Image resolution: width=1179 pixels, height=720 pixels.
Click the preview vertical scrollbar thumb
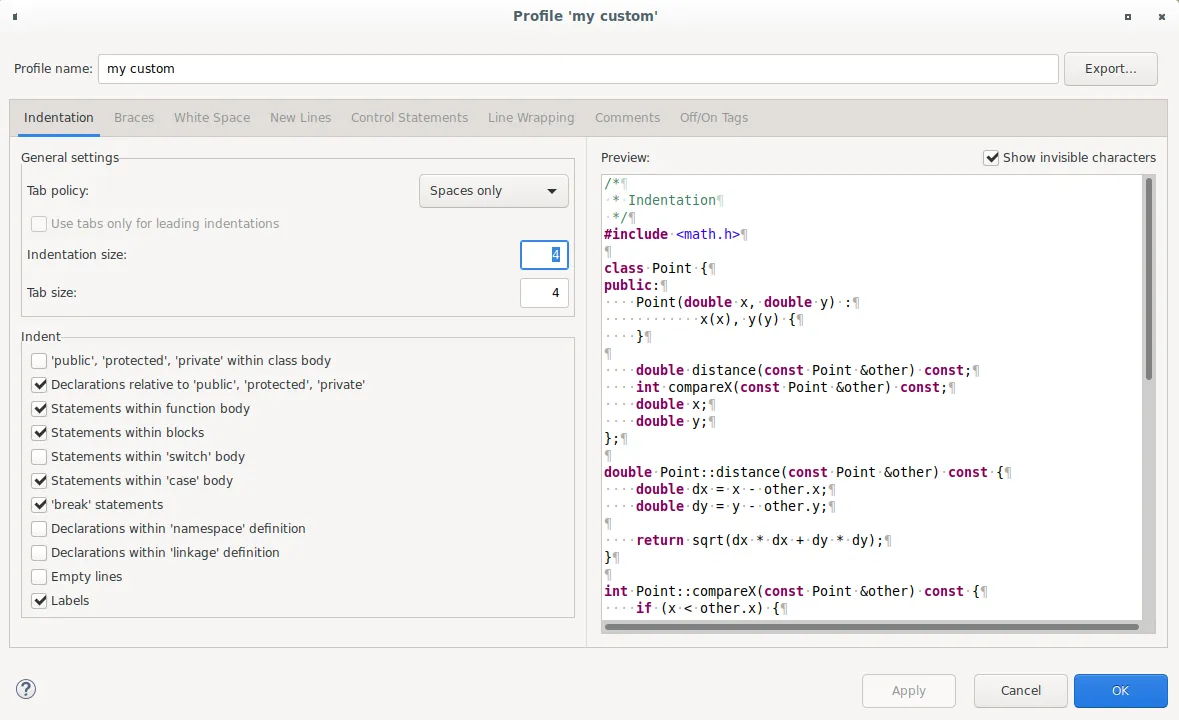pos(1148,280)
